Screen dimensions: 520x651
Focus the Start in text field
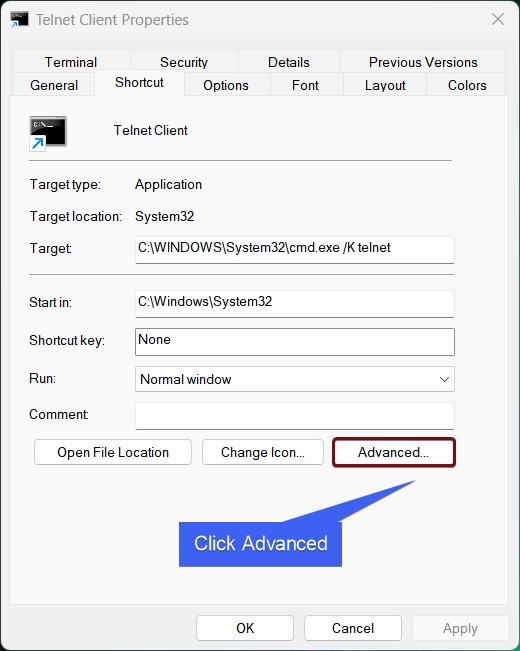(x=294, y=303)
